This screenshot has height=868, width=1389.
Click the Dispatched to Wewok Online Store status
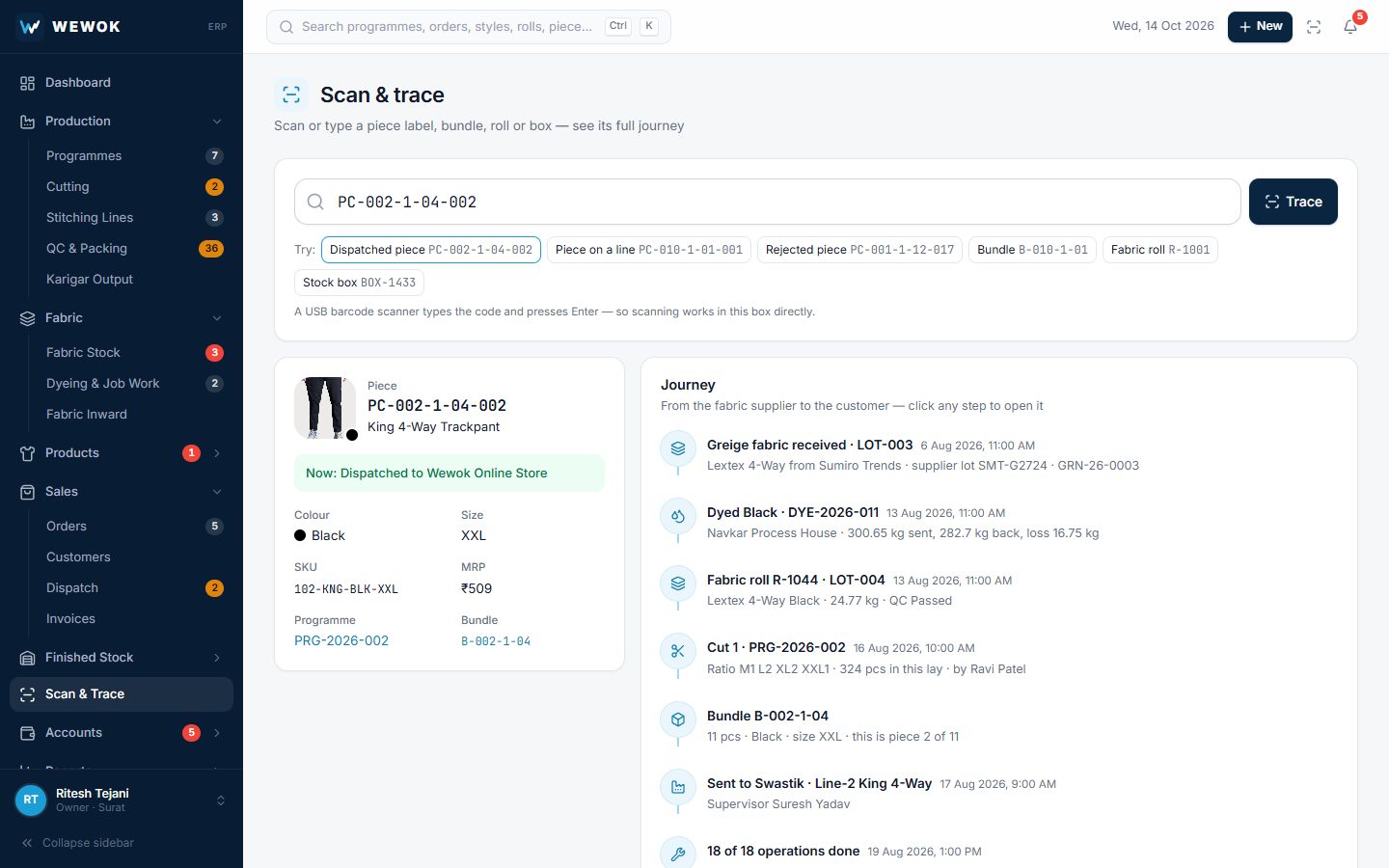coord(449,474)
